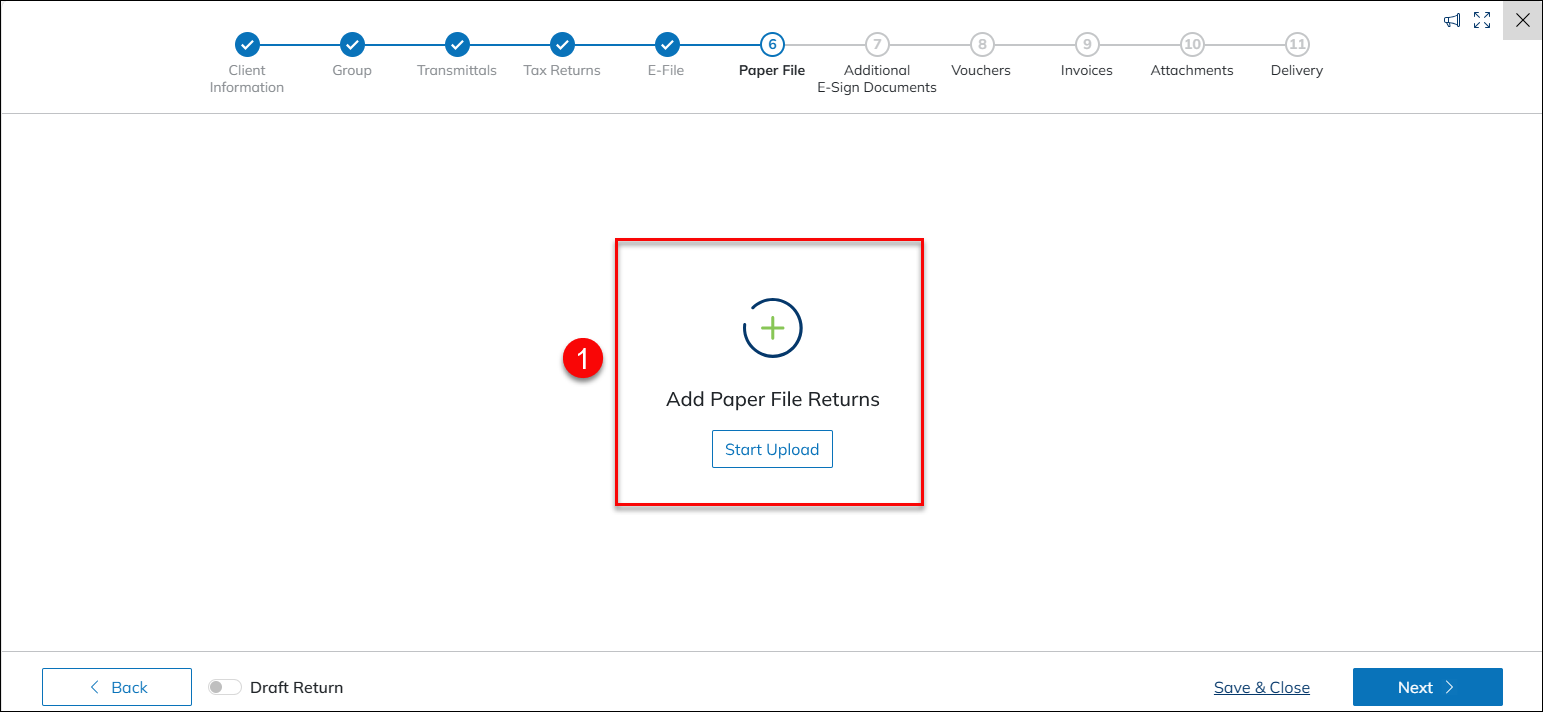Click the Start Upload button
Image resolution: width=1543 pixels, height=712 pixels.
coord(772,449)
